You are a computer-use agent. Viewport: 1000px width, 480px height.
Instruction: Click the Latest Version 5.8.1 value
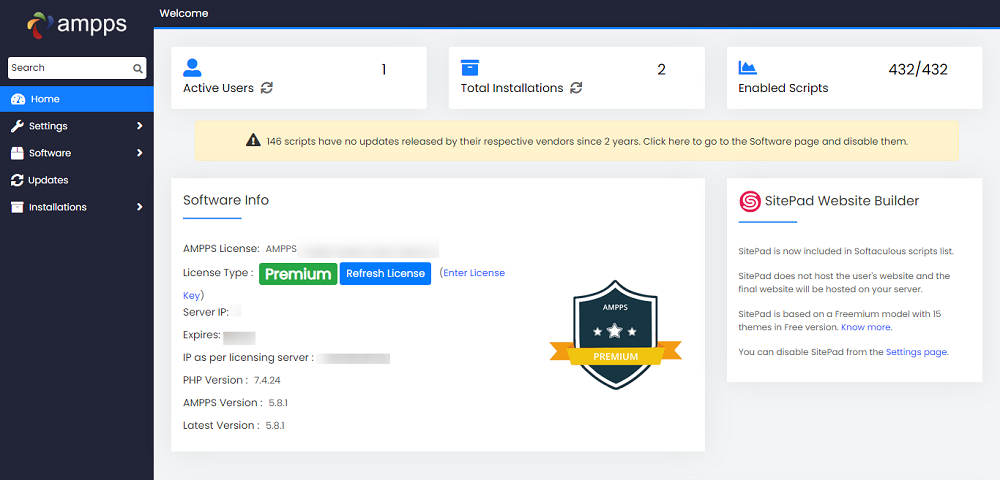tap(275, 426)
